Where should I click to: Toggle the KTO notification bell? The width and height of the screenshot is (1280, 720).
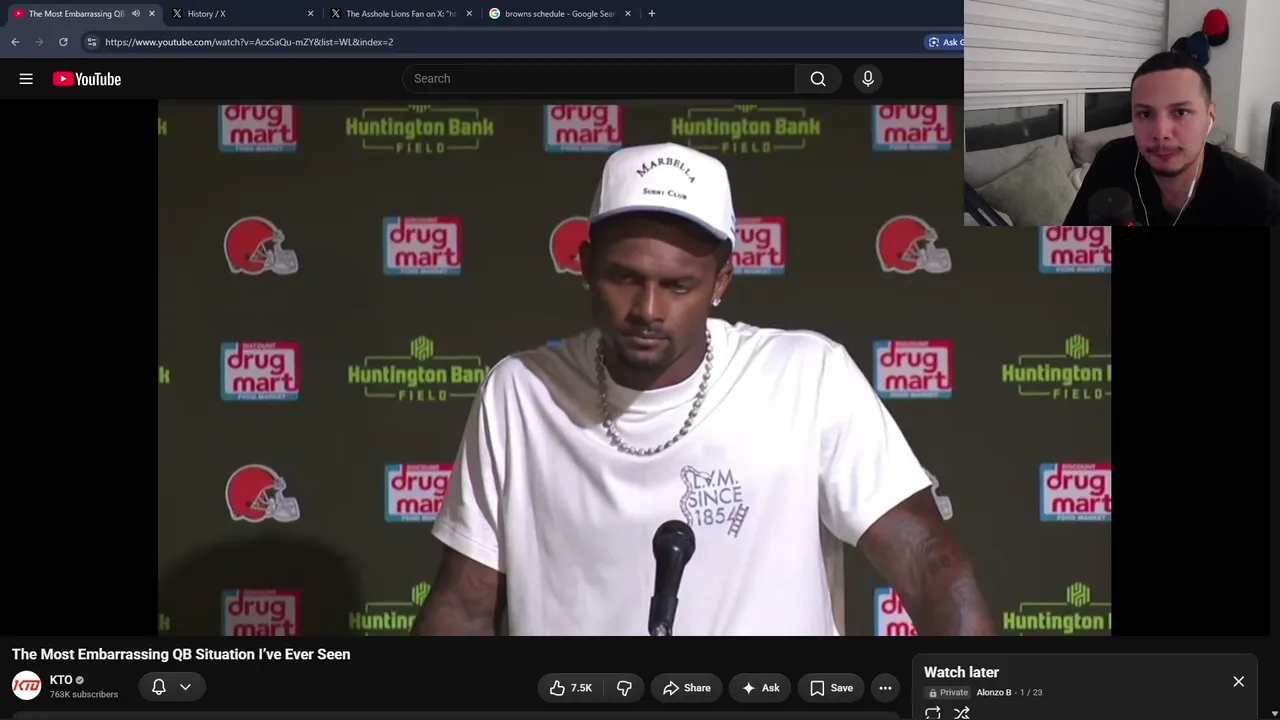coord(158,687)
